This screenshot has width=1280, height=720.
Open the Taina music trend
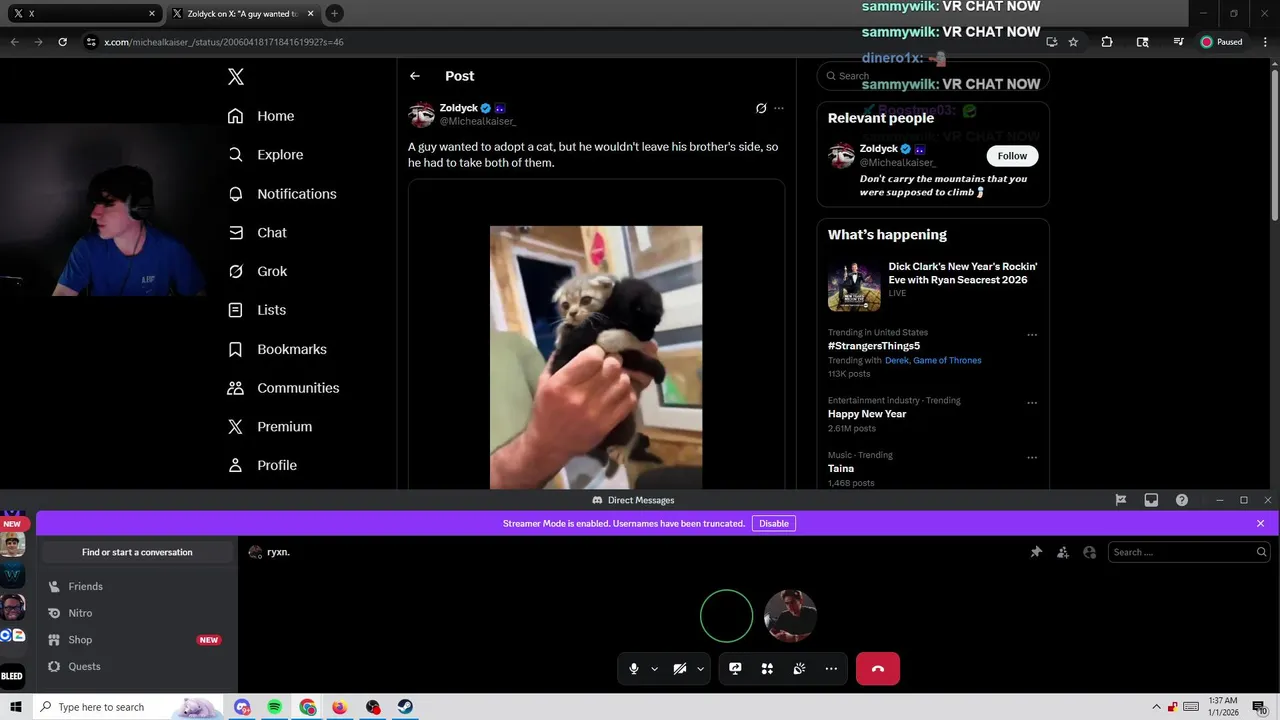pyautogui.click(x=841, y=468)
